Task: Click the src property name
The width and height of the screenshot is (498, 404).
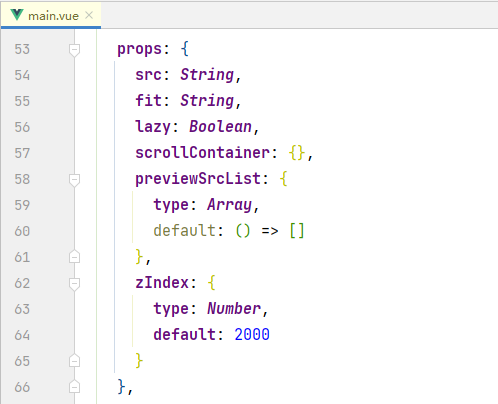Action: tap(148, 75)
